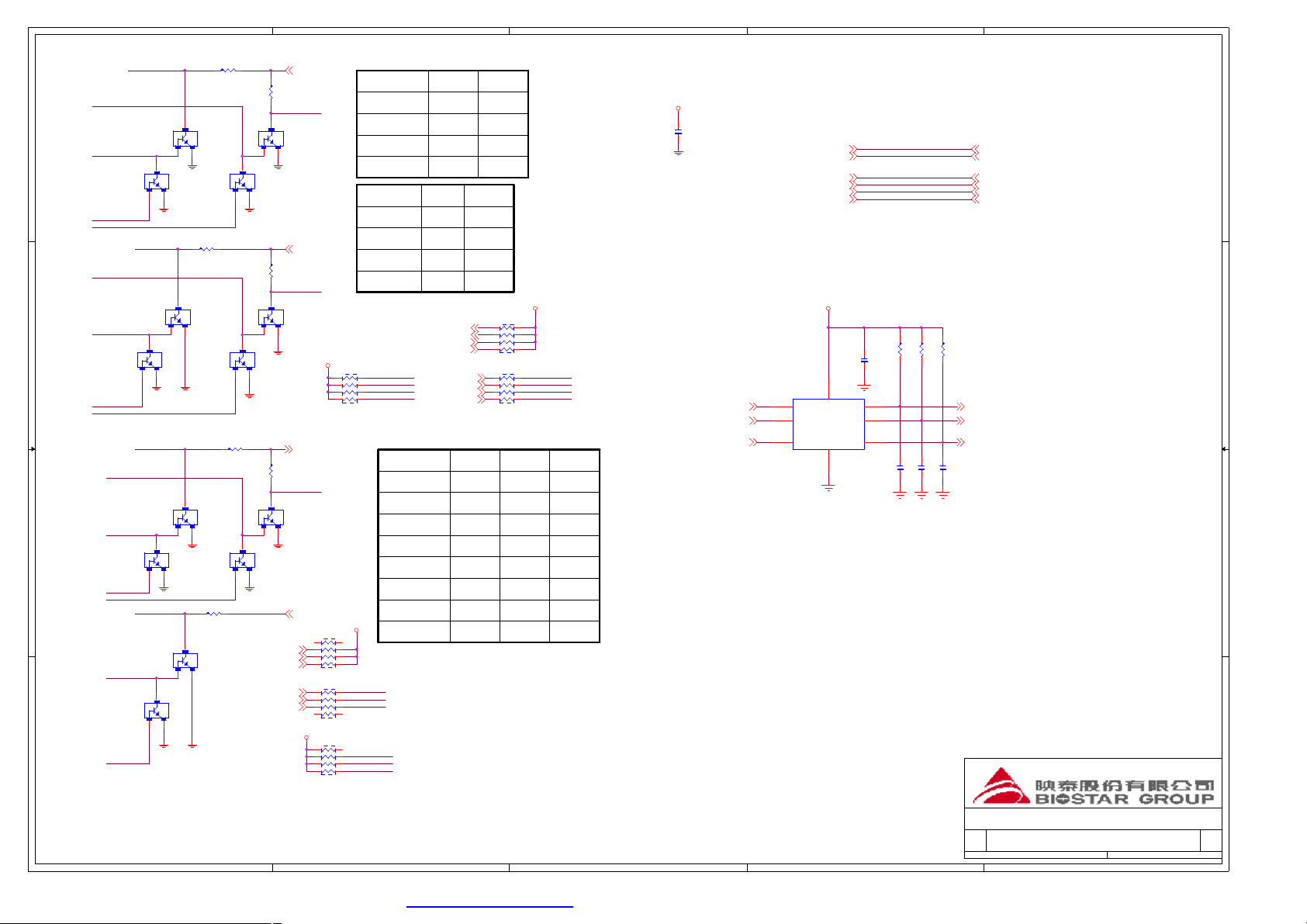The width and height of the screenshot is (1307, 924).
Task: Select the blue rectangular IC block
Action: click(828, 424)
